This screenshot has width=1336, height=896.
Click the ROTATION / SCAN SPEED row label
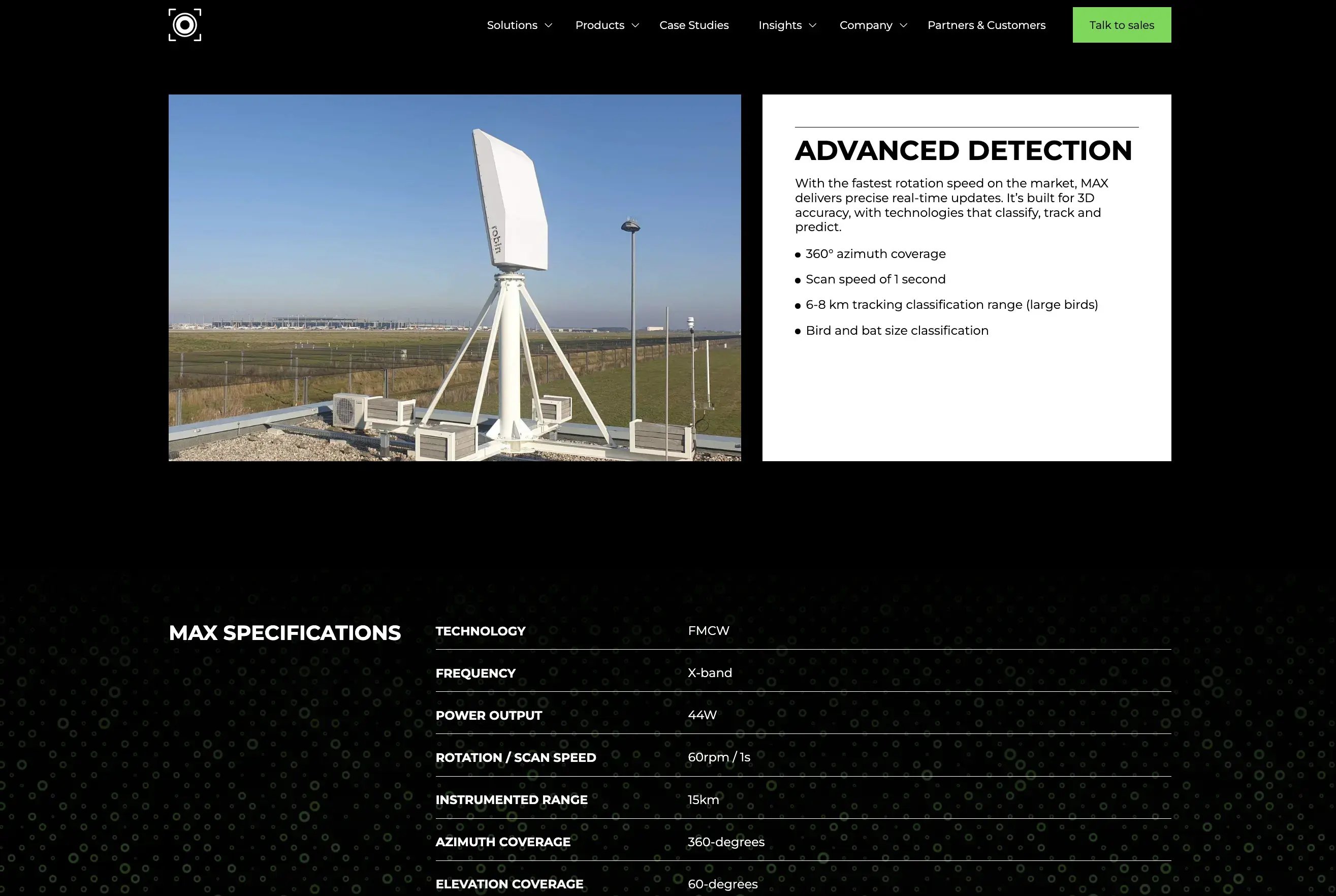(x=516, y=758)
